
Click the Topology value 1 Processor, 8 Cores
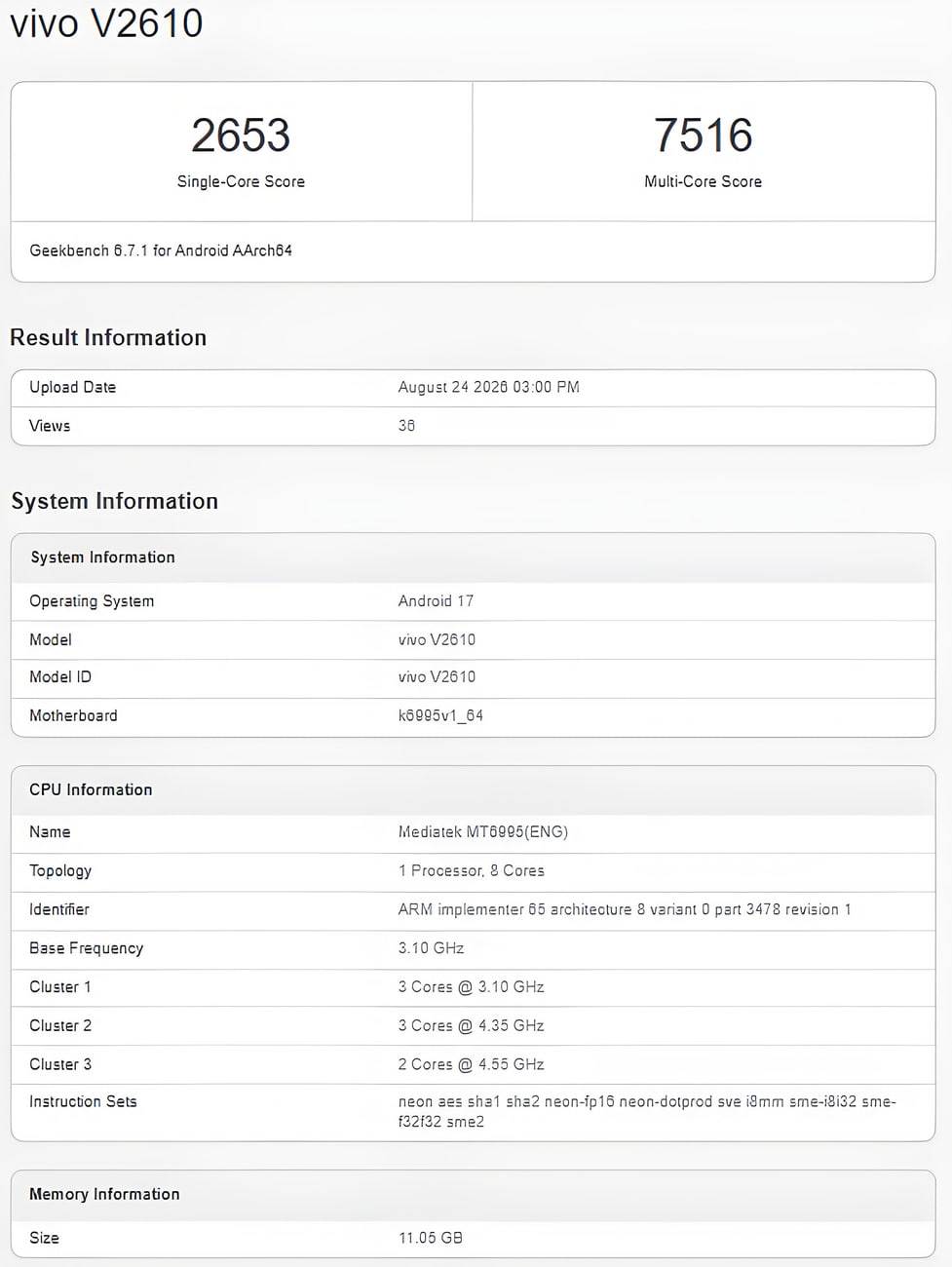[471, 870]
